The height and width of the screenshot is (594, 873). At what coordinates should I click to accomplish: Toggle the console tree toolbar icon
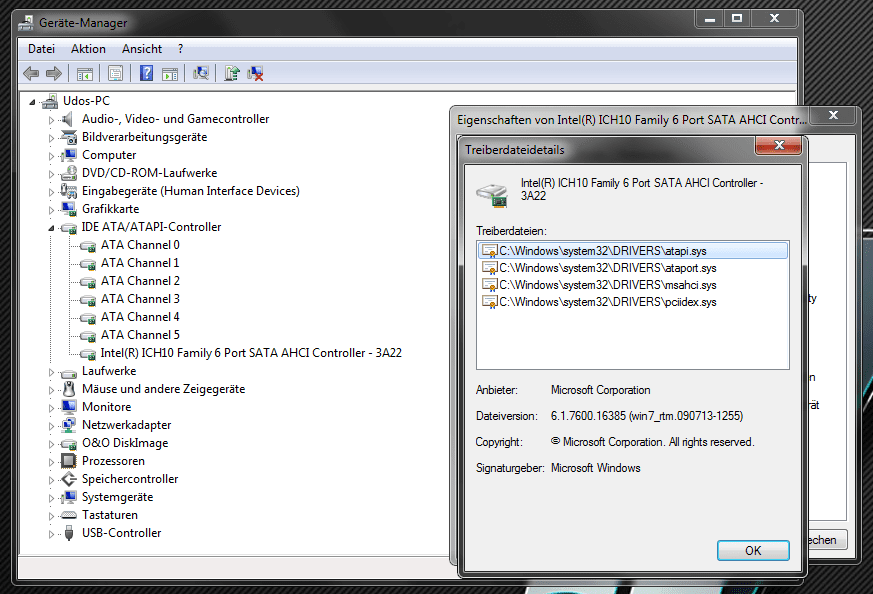85,73
